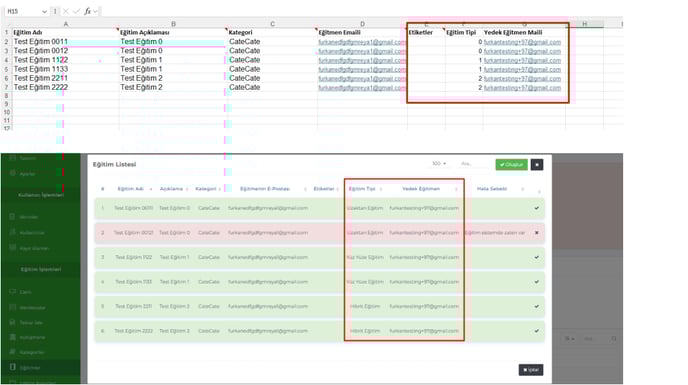Sort by Eğitmenin E-Postası column
Image resolution: width=688 pixels, height=385 pixels.
[x=272, y=189]
